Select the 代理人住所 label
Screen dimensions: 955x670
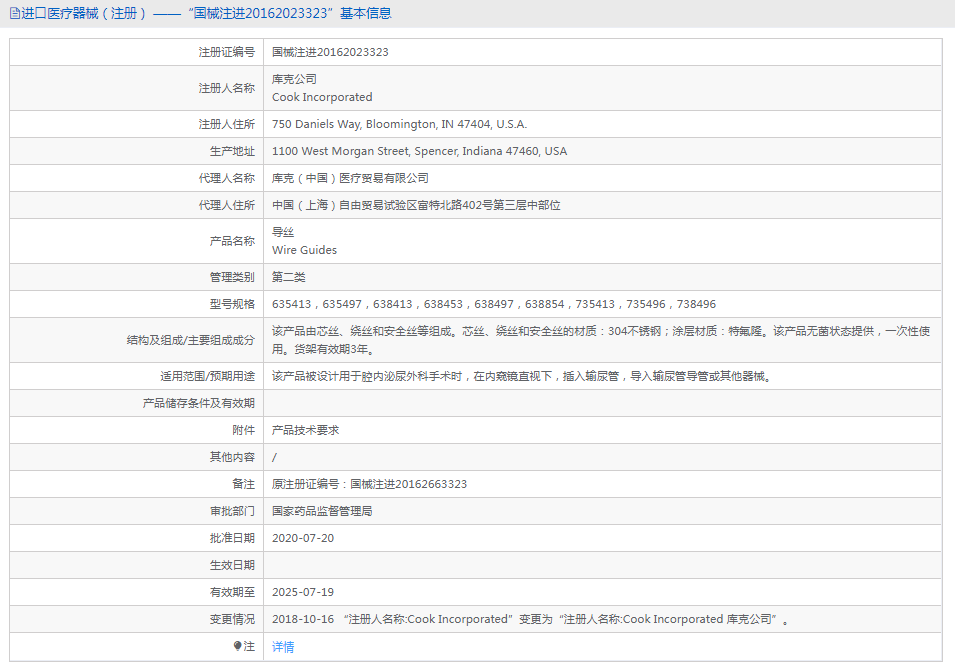227,205
